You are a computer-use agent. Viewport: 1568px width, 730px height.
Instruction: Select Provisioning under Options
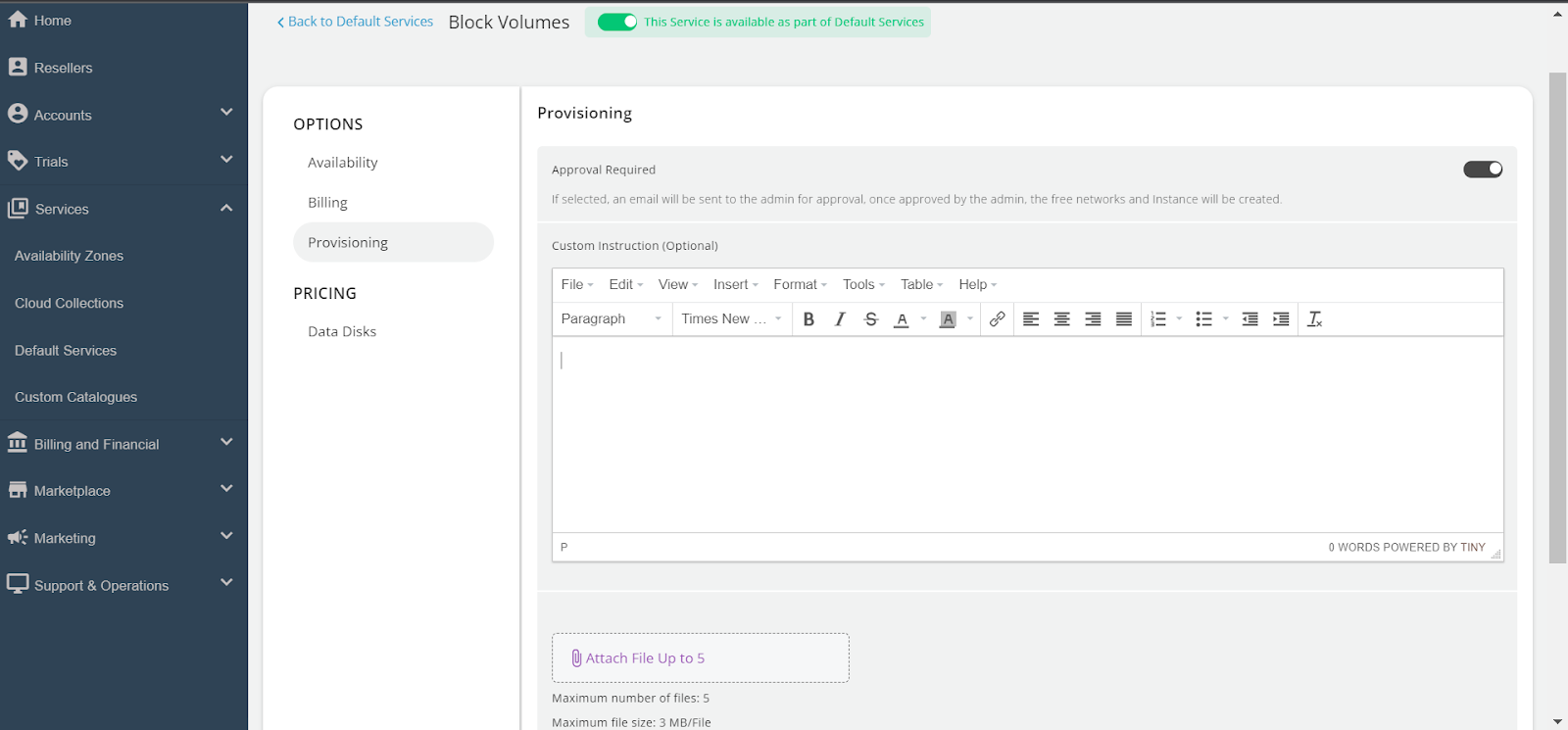[393, 243]
